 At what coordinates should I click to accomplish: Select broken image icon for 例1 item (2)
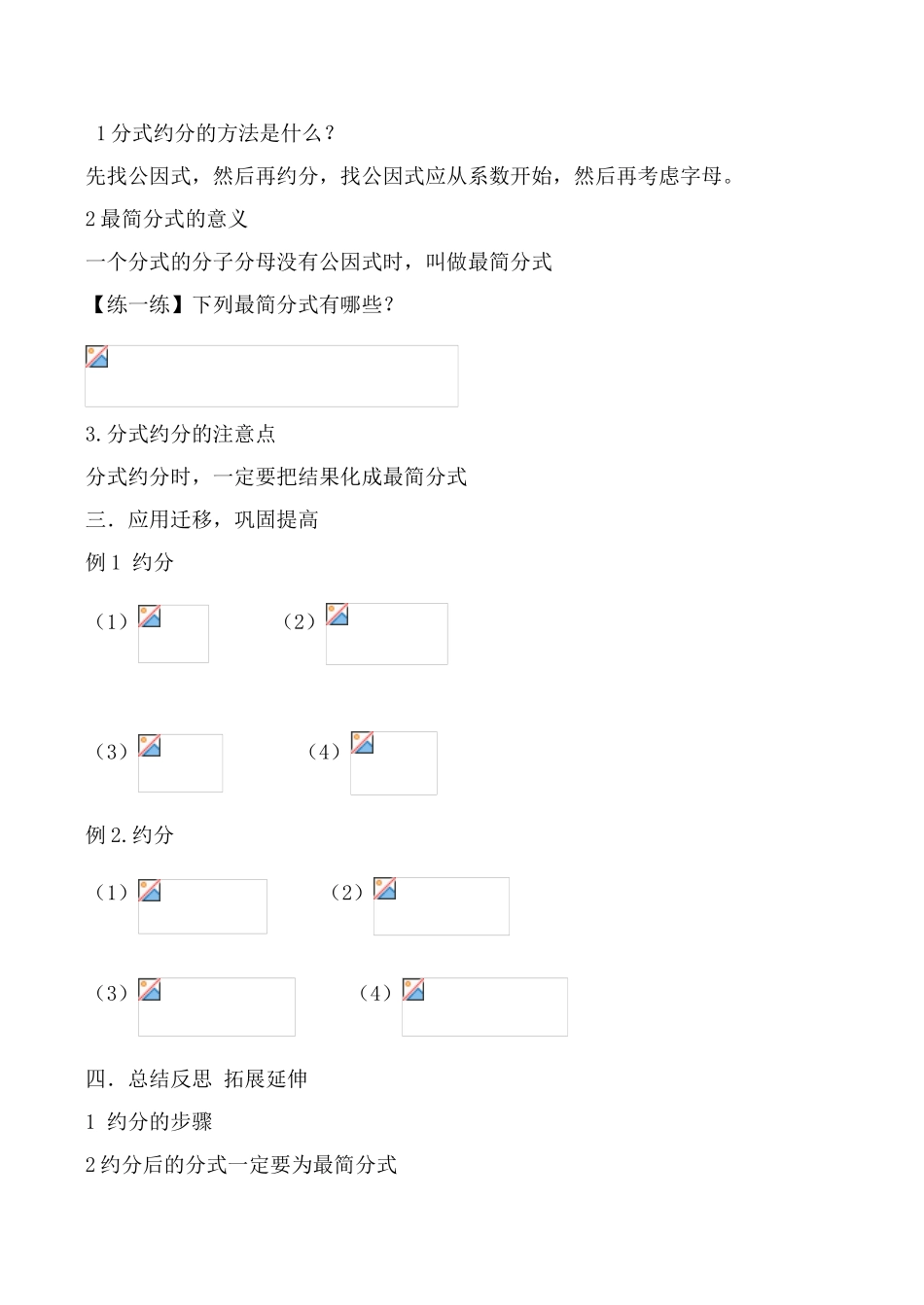point(338,615)
